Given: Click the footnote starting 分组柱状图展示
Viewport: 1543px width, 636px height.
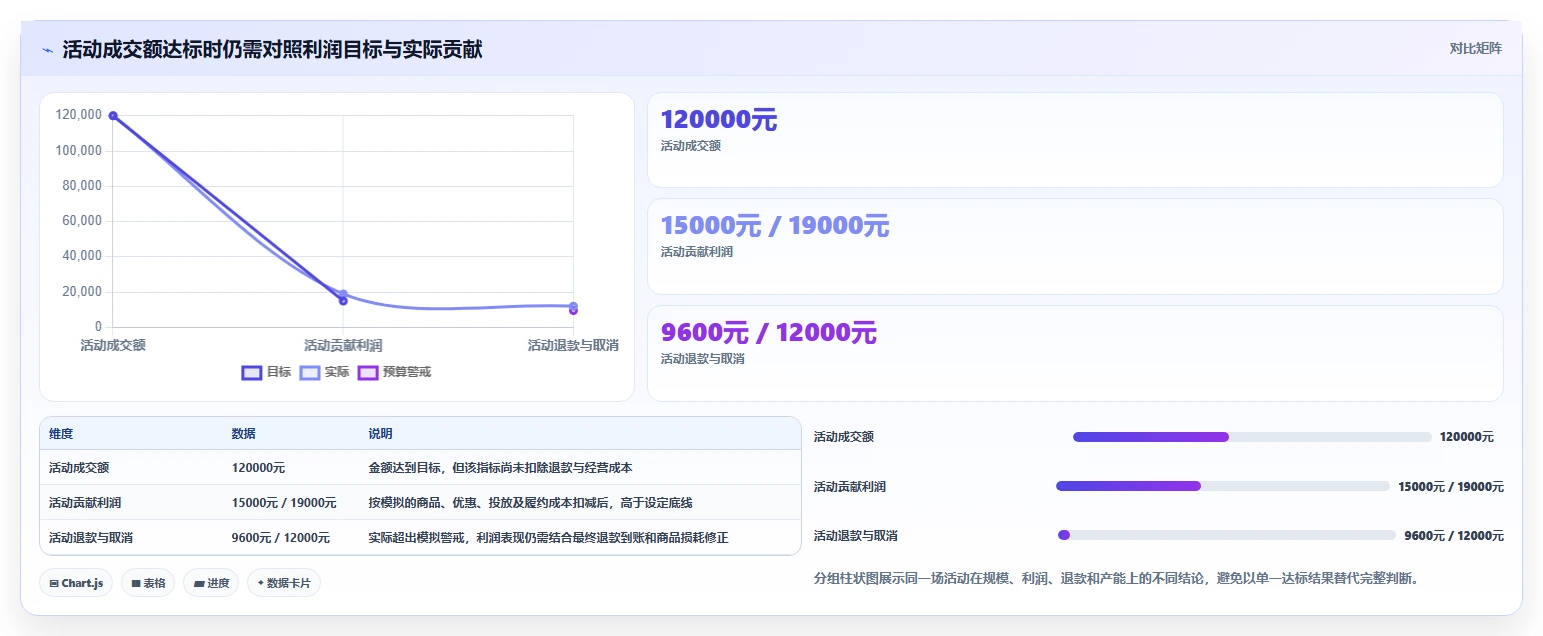Looking at the screenshot, I should 1116,578.
